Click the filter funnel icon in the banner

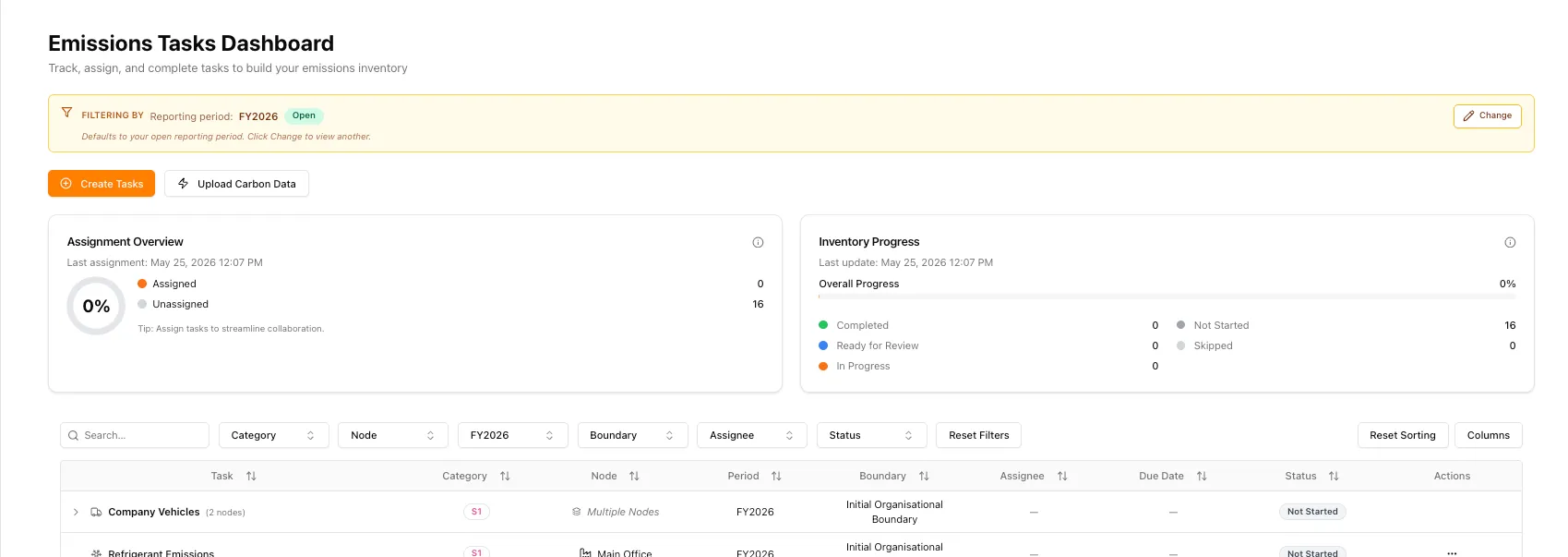point(66,113)
